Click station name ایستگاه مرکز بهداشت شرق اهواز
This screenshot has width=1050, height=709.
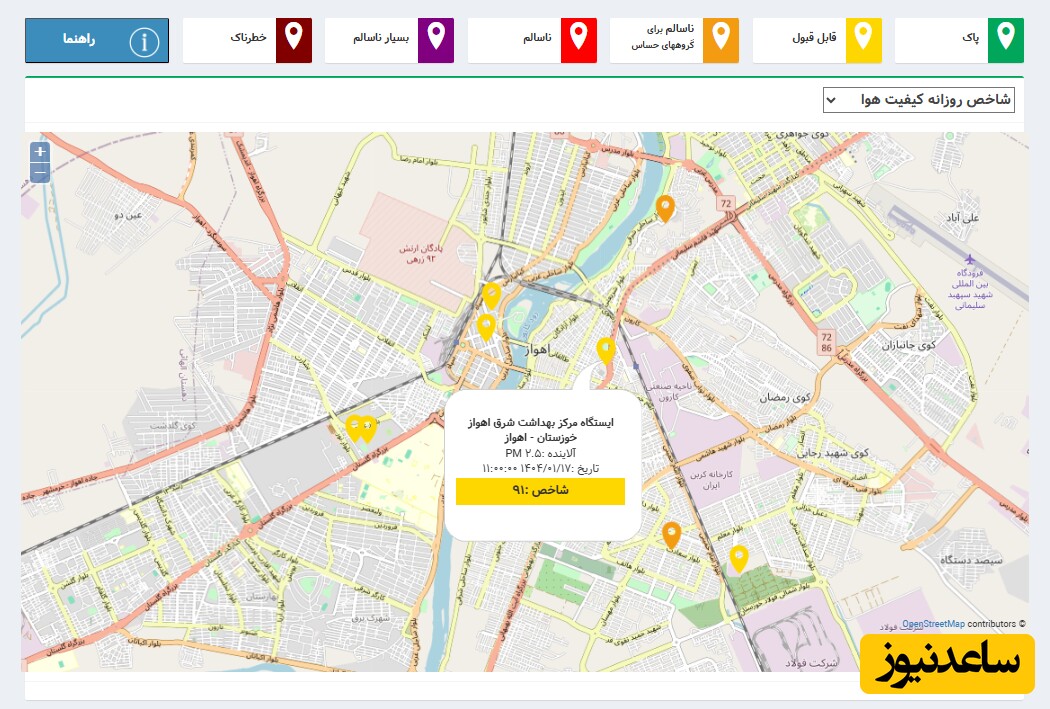click(540, 422)
